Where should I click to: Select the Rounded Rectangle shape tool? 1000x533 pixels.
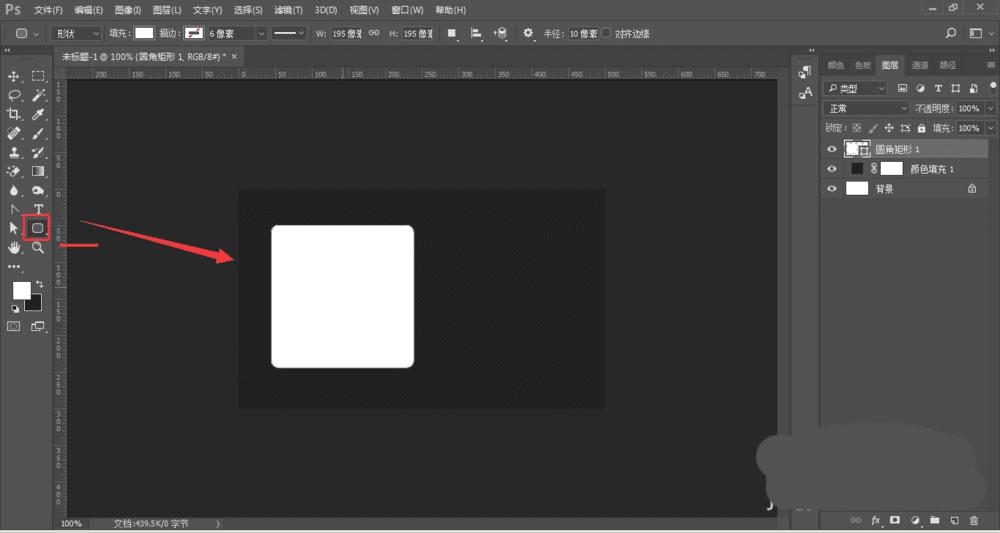point(38,228)
